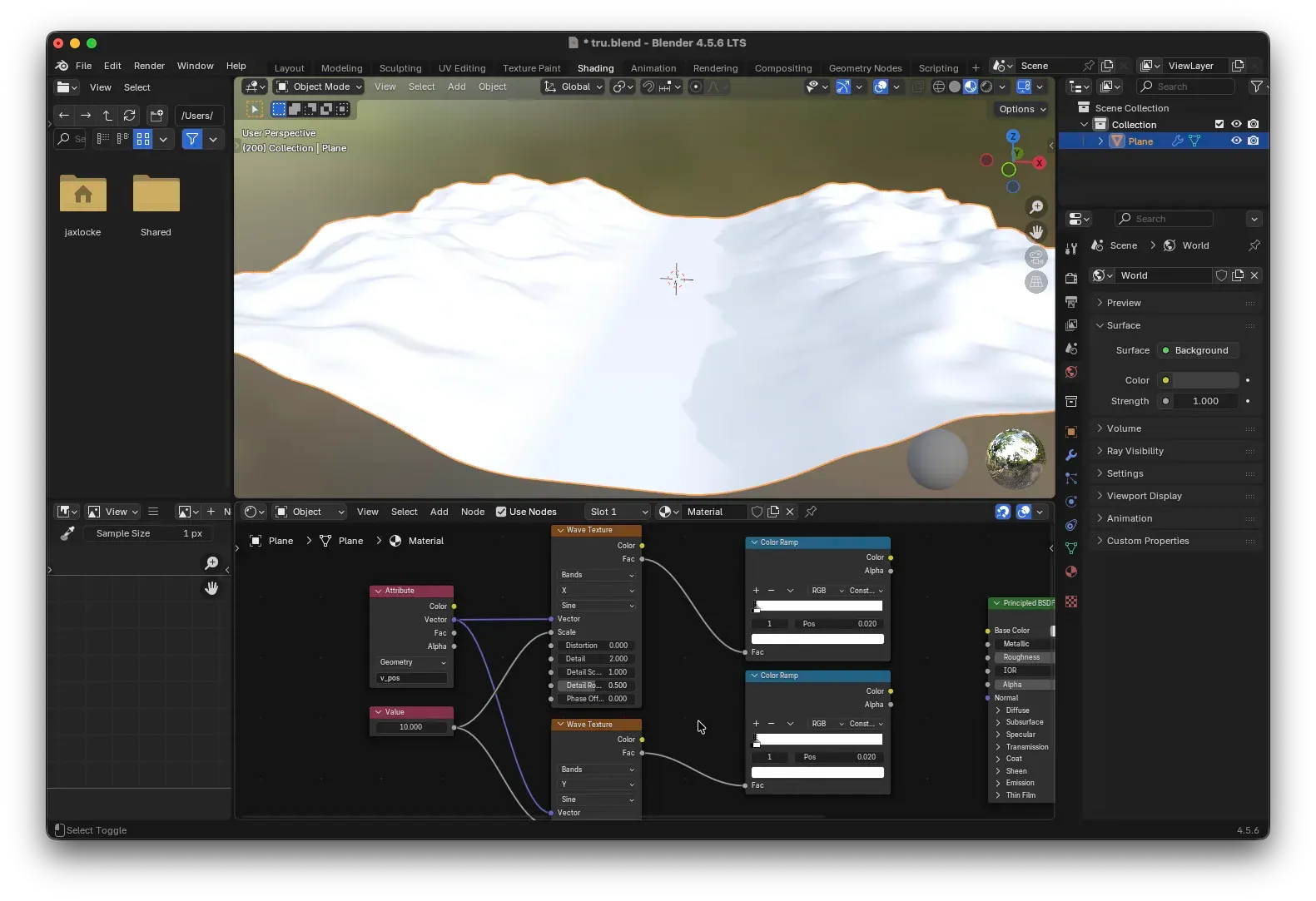The image size is (1316, 901).
Task: Open the Global transform orientation dropdown
Action: 574,87
